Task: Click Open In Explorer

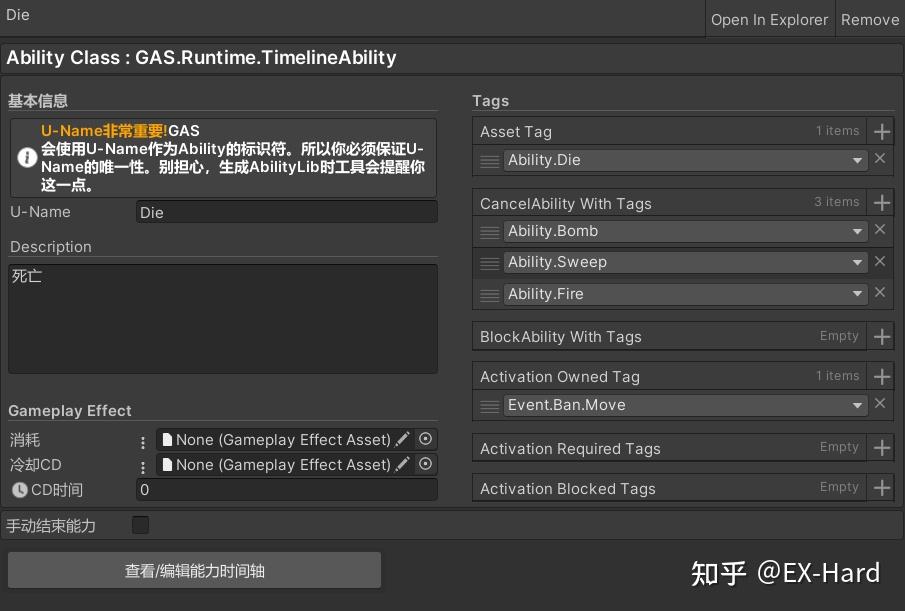Action: [x=770, y=19]
